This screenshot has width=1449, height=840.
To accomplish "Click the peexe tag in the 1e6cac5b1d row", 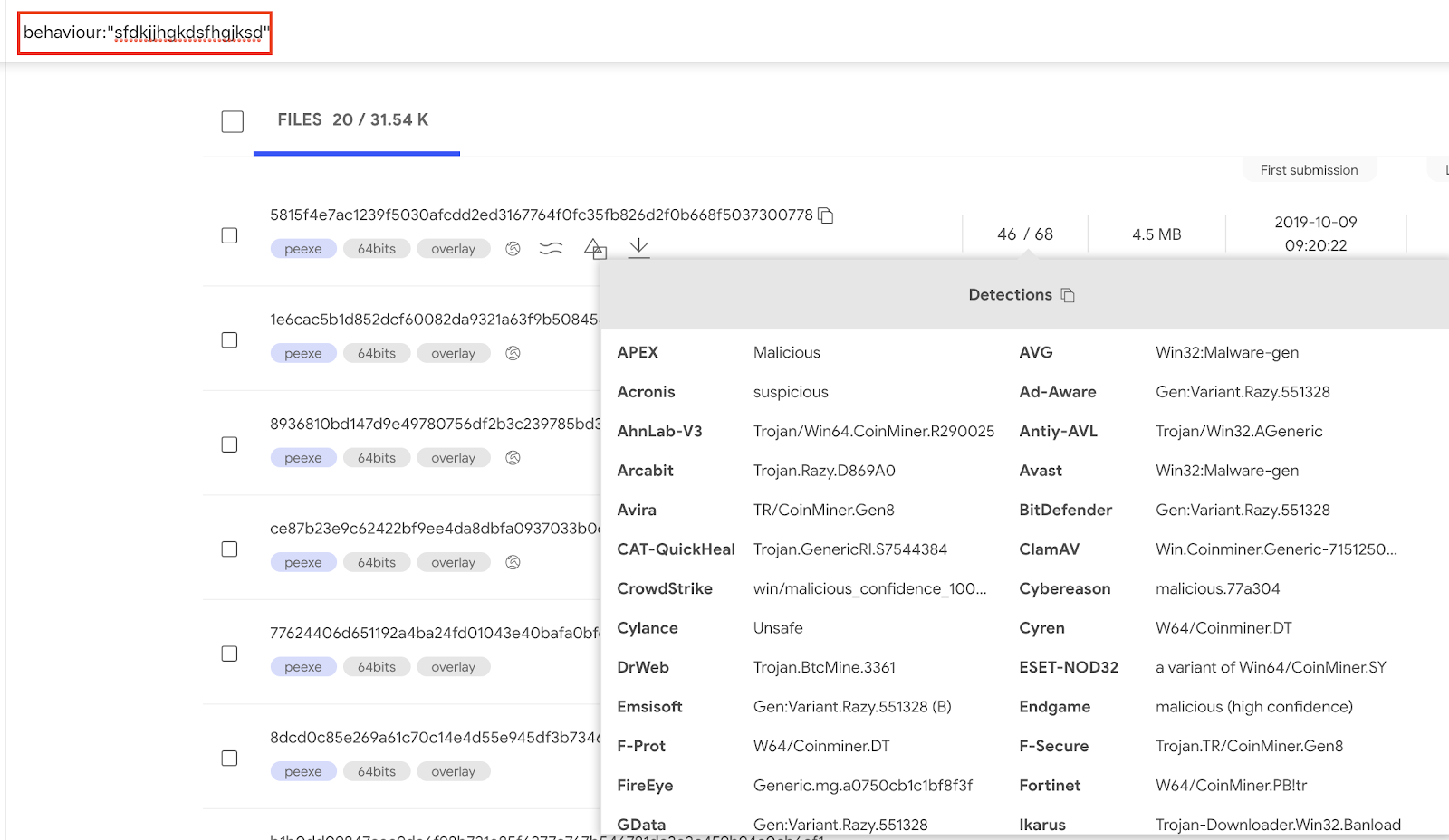I will 303,353.
